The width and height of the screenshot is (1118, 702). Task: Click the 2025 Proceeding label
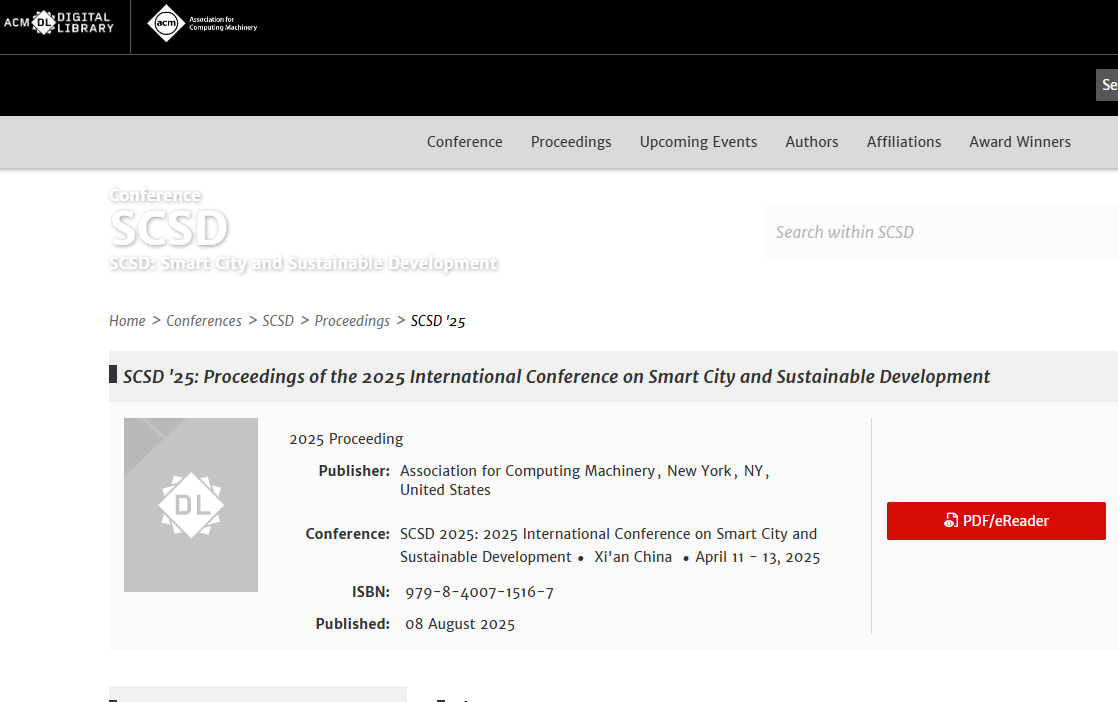[346, 439]
